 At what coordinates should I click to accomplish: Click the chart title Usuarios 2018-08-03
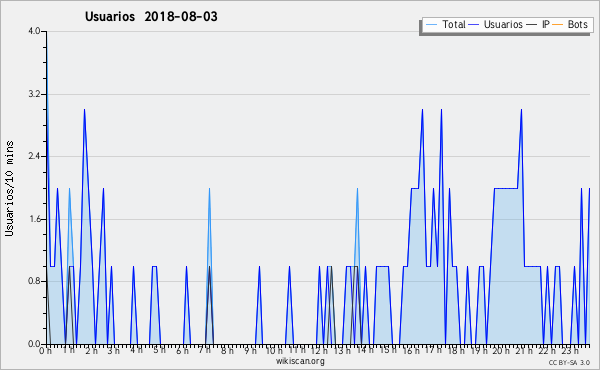point(151,16)
